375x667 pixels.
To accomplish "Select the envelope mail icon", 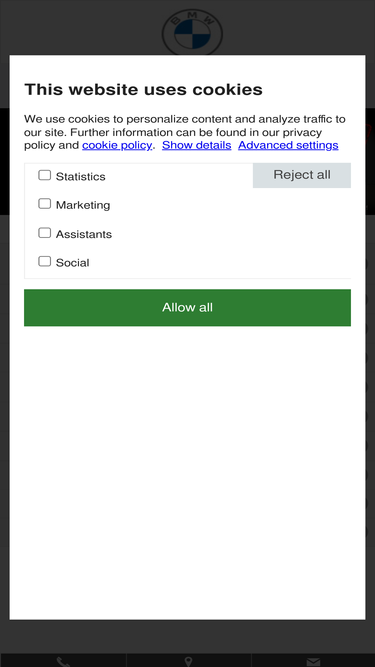I will 313,662.
